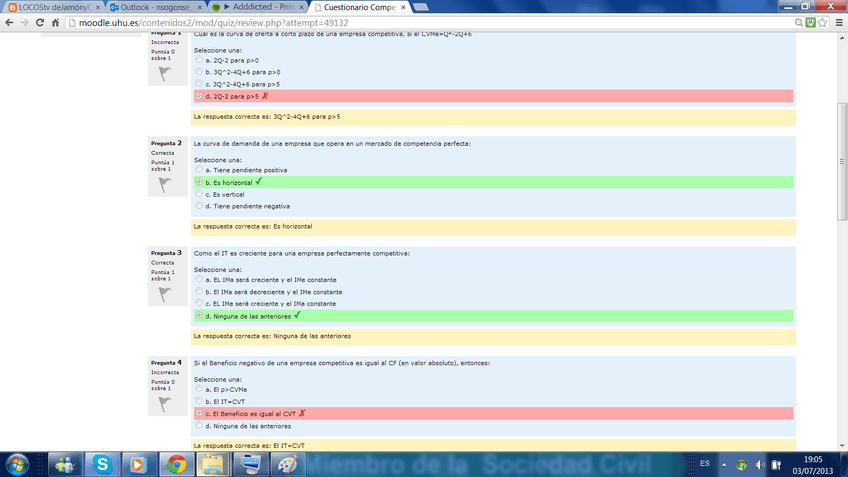Screen dimensions: 848x477
Task: Pick radio option 'a. 2Q-2 para p>0'
Action: click(199, 60)
